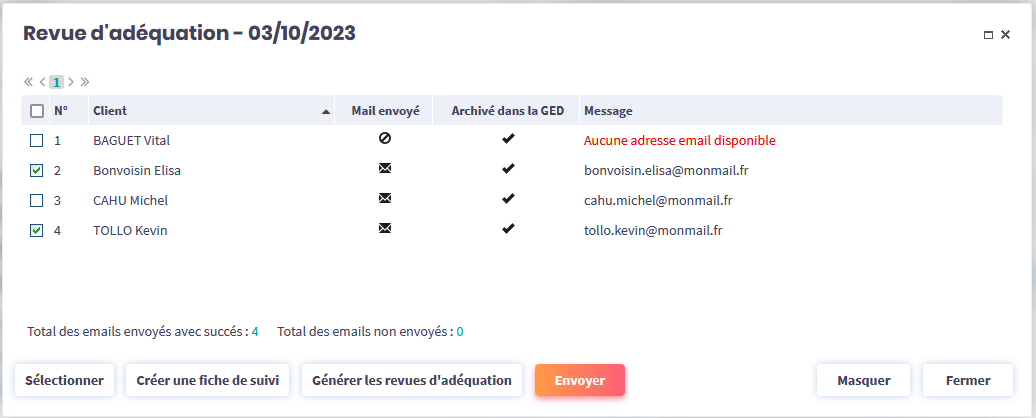1036x418 pixels.
Task: Click the Masquer button
Action: pos(863,380)
